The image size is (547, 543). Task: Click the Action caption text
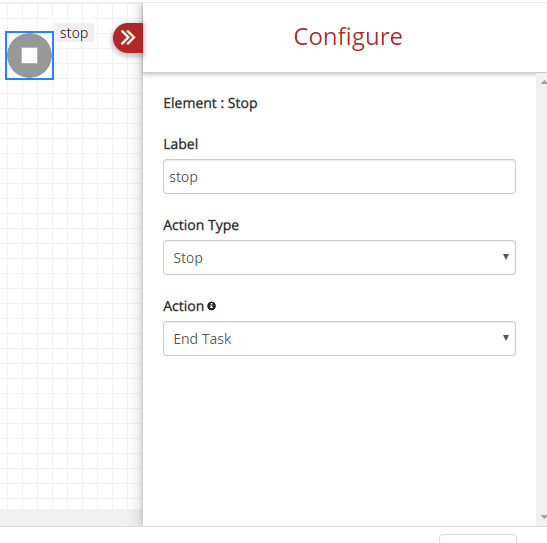(x=183, y=306)
